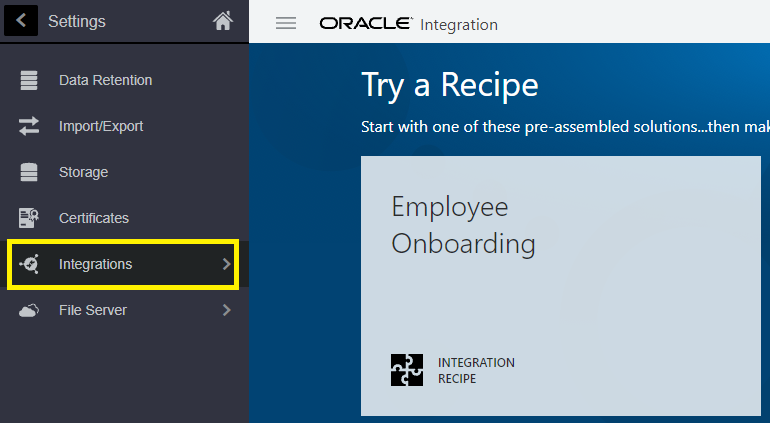Select Import/Export in the settings menu
770x423 pixels.
[101, 126]
